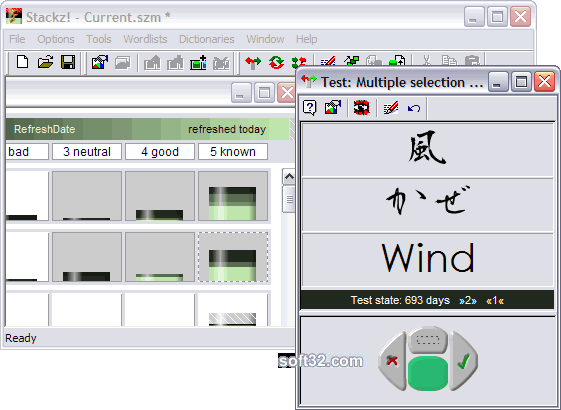Click the grayed clipboard paste icon
Screen dimensions: 561x410
pos(472,60)
